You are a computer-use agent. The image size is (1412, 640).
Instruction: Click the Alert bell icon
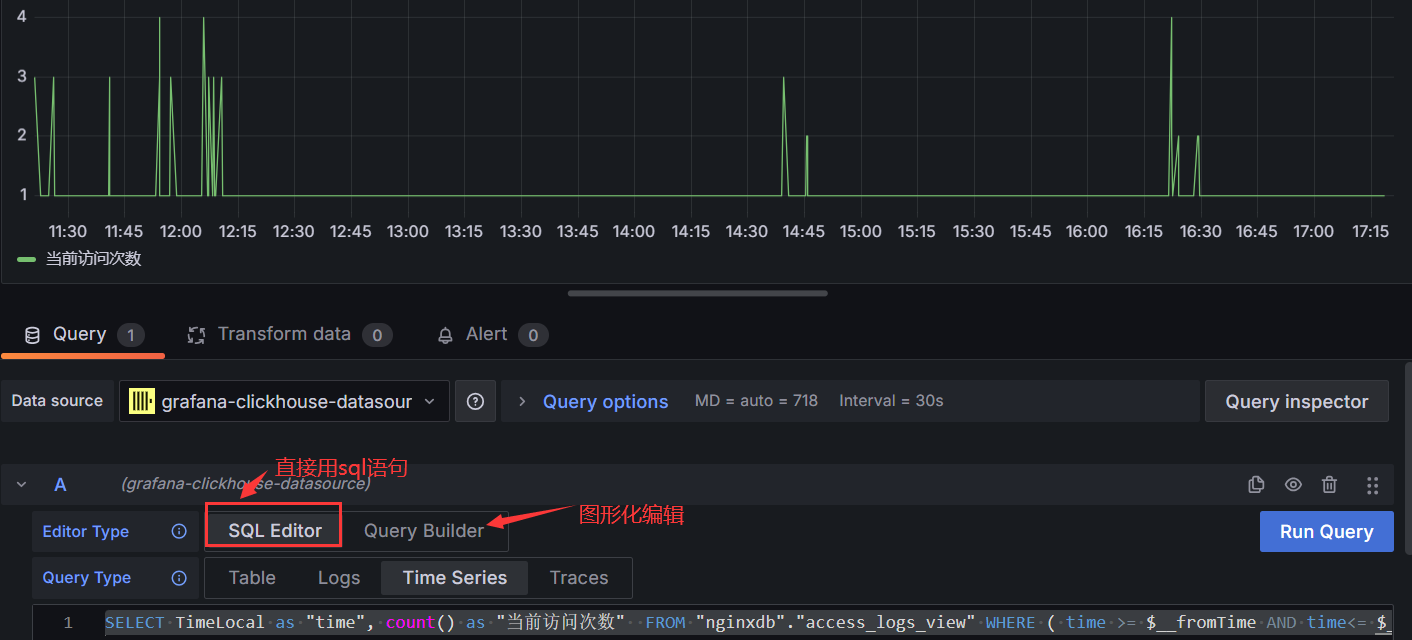[x=446, y=335]
